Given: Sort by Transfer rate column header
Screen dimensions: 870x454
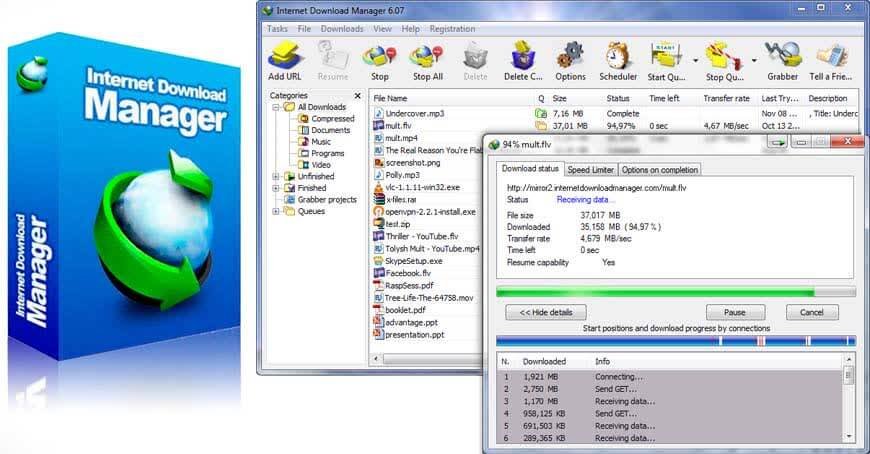Looking at the screenshot, I should [726, 98].
